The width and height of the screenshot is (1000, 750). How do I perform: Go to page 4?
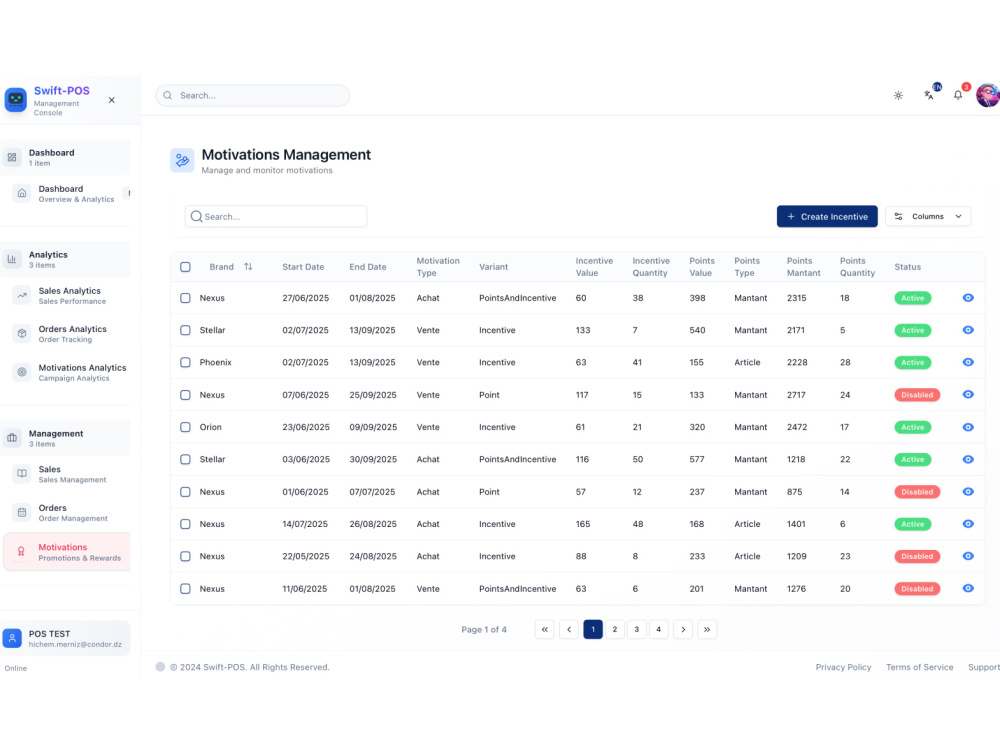tap(659, 629)
